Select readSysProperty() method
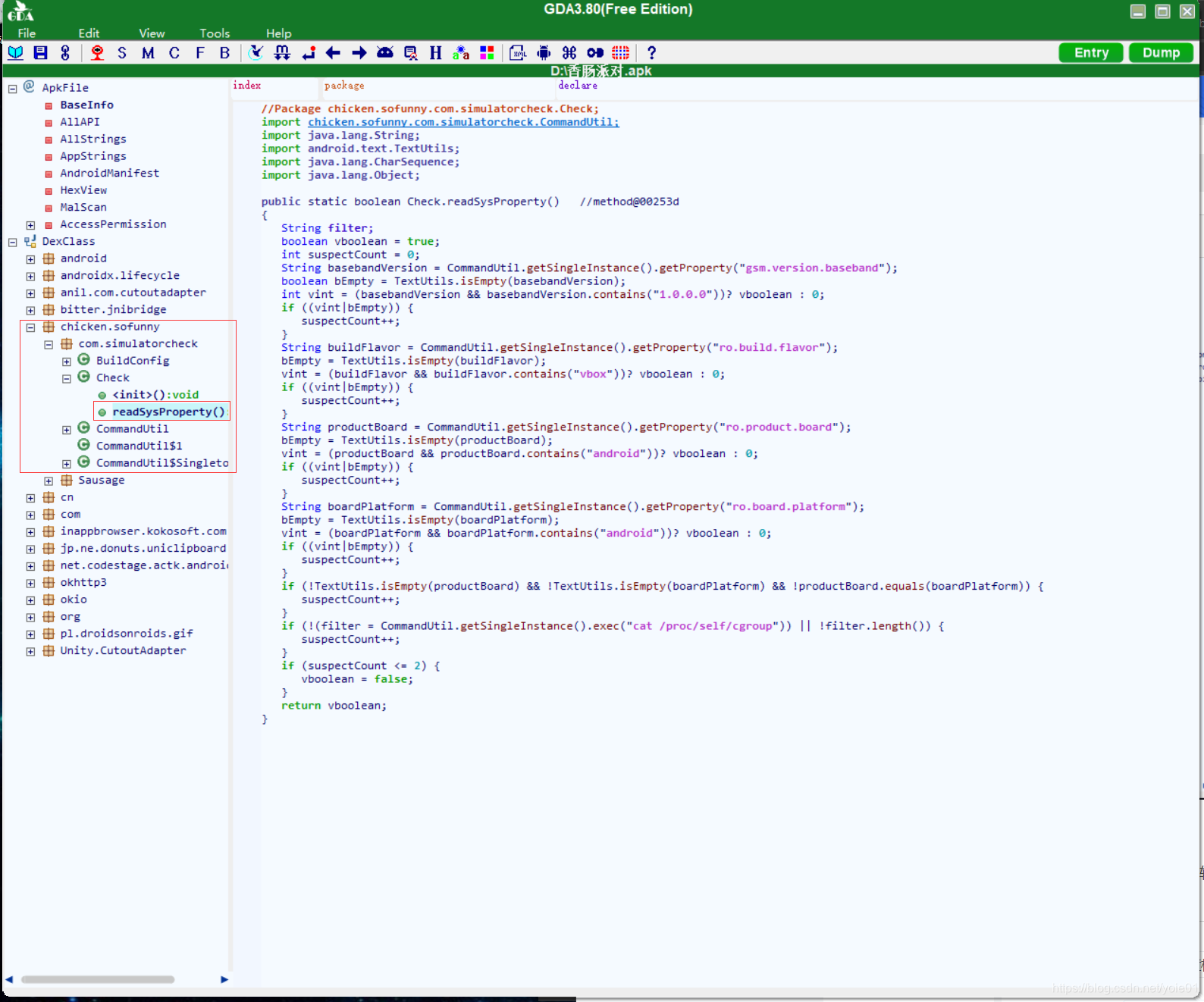Screen dimensions: 1204x1002 168,412
